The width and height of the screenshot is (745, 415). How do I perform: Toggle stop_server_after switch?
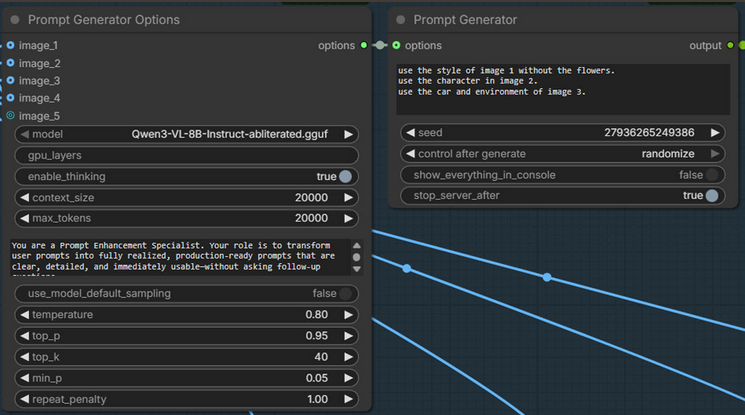(x=712, y=195)
